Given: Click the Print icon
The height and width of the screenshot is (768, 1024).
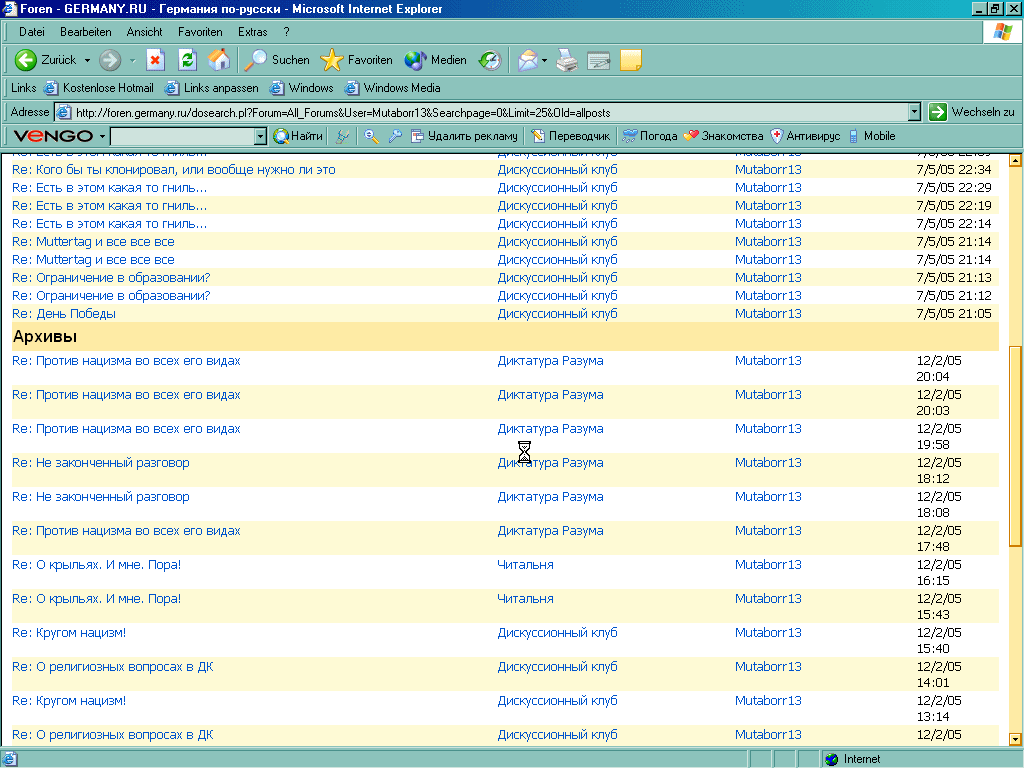Looking at the screenshot, I should pyautogui.click(x=567, y=60).
